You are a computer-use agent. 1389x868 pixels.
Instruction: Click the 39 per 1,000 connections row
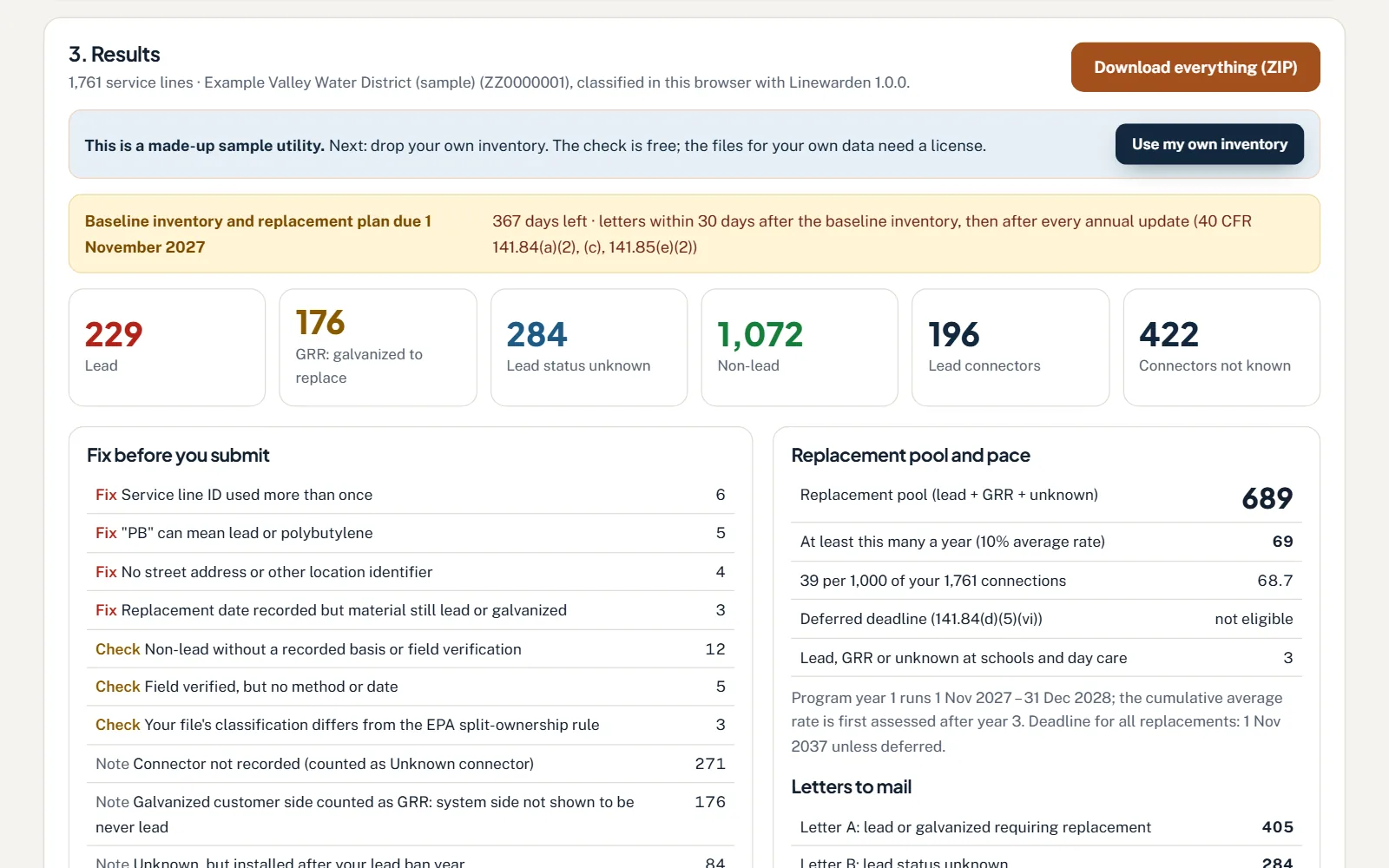(x=1046, y=581)
